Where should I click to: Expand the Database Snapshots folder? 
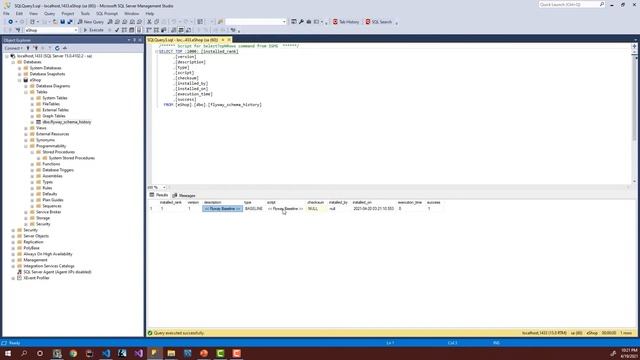click(x=19, y=74)
